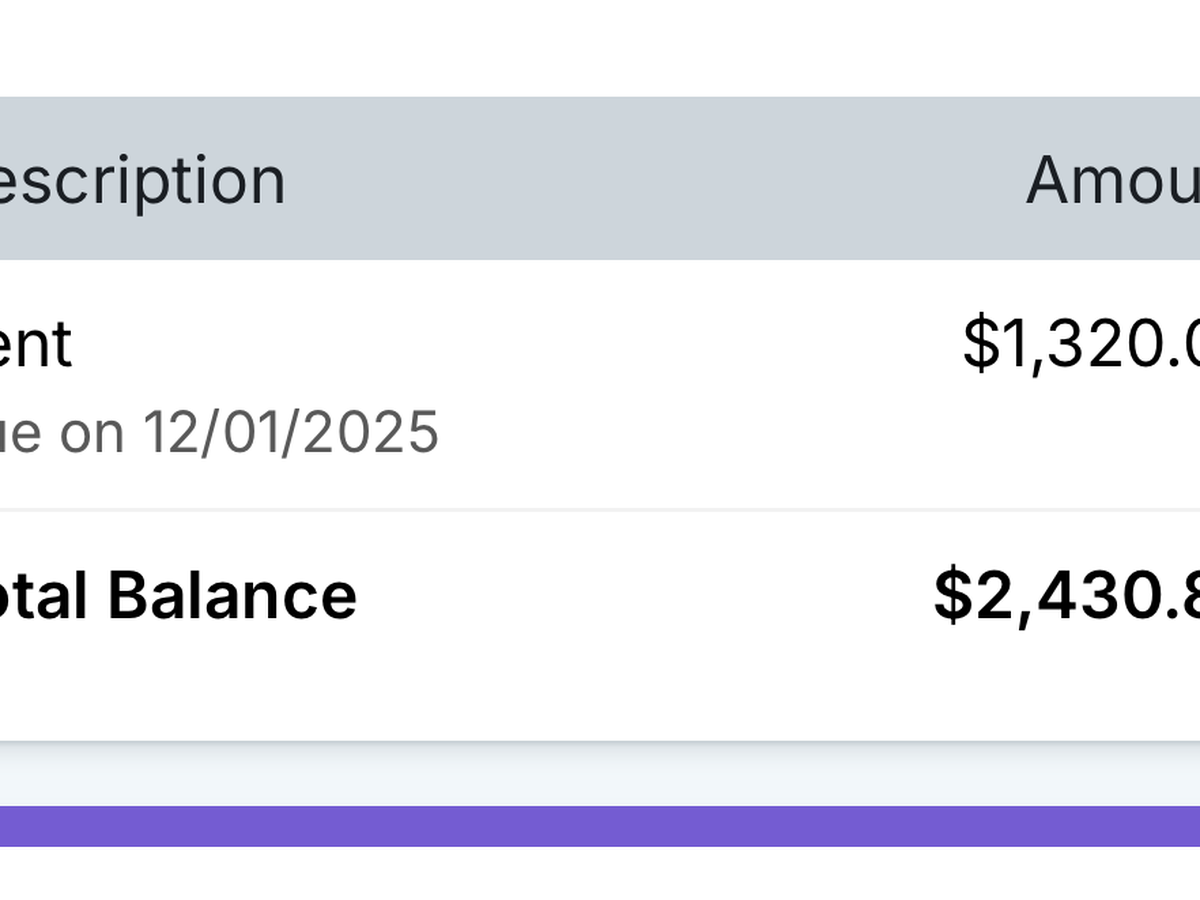Click the purple bar below the table
The width and height of the screenshot is (1200, 900).
600,826
